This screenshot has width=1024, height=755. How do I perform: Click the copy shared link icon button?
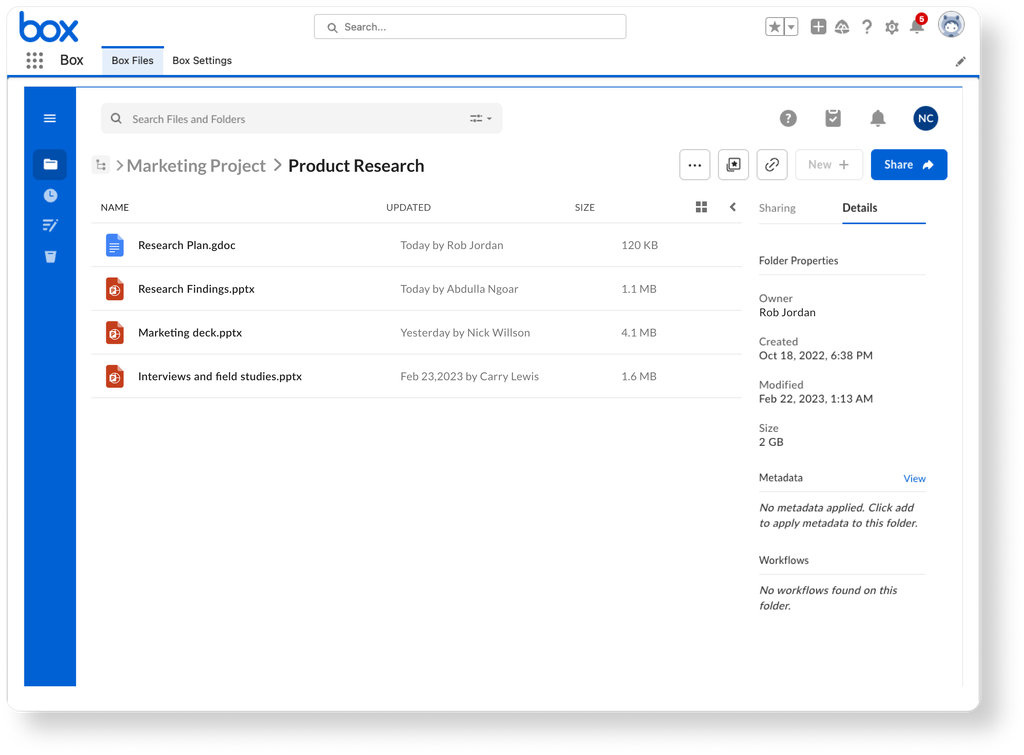coord(772,165)
